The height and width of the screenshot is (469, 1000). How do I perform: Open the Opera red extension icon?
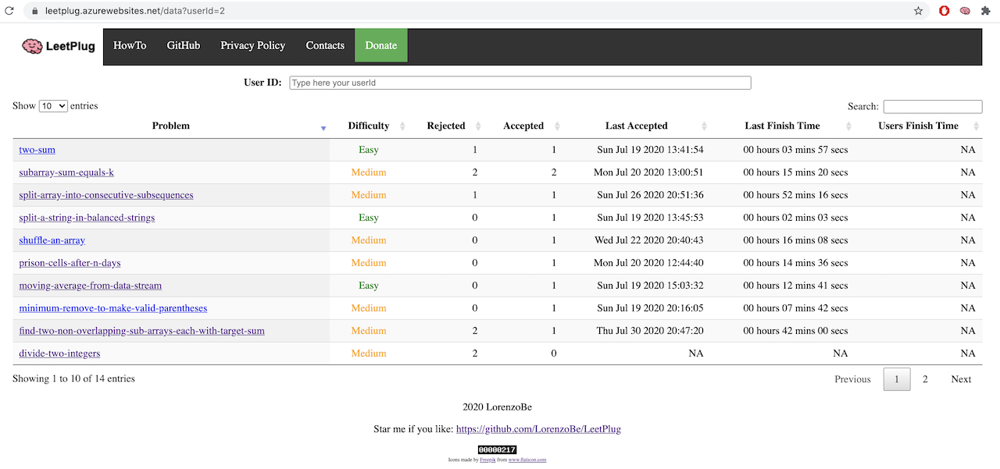pyautogui.click(x=945, y=11)
